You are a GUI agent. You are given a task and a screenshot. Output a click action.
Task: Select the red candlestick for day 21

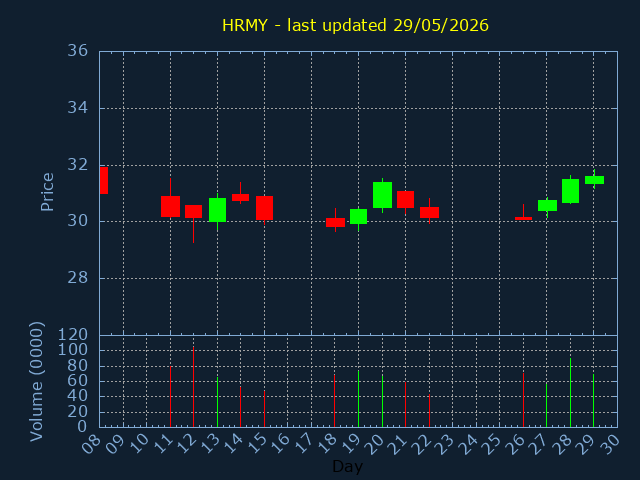(405, 200)
